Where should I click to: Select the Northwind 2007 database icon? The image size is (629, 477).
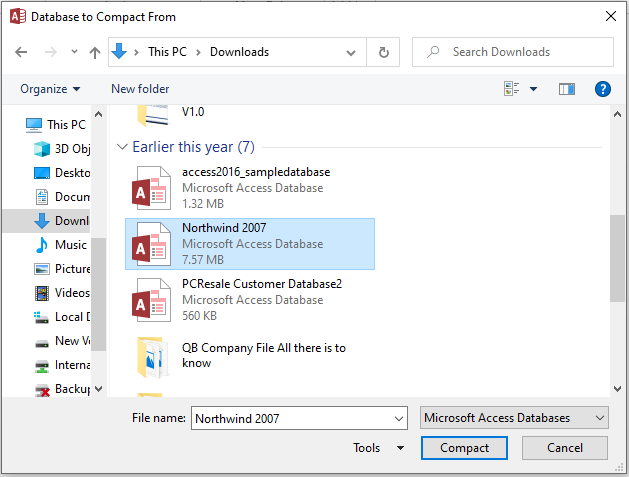point(151,244)
